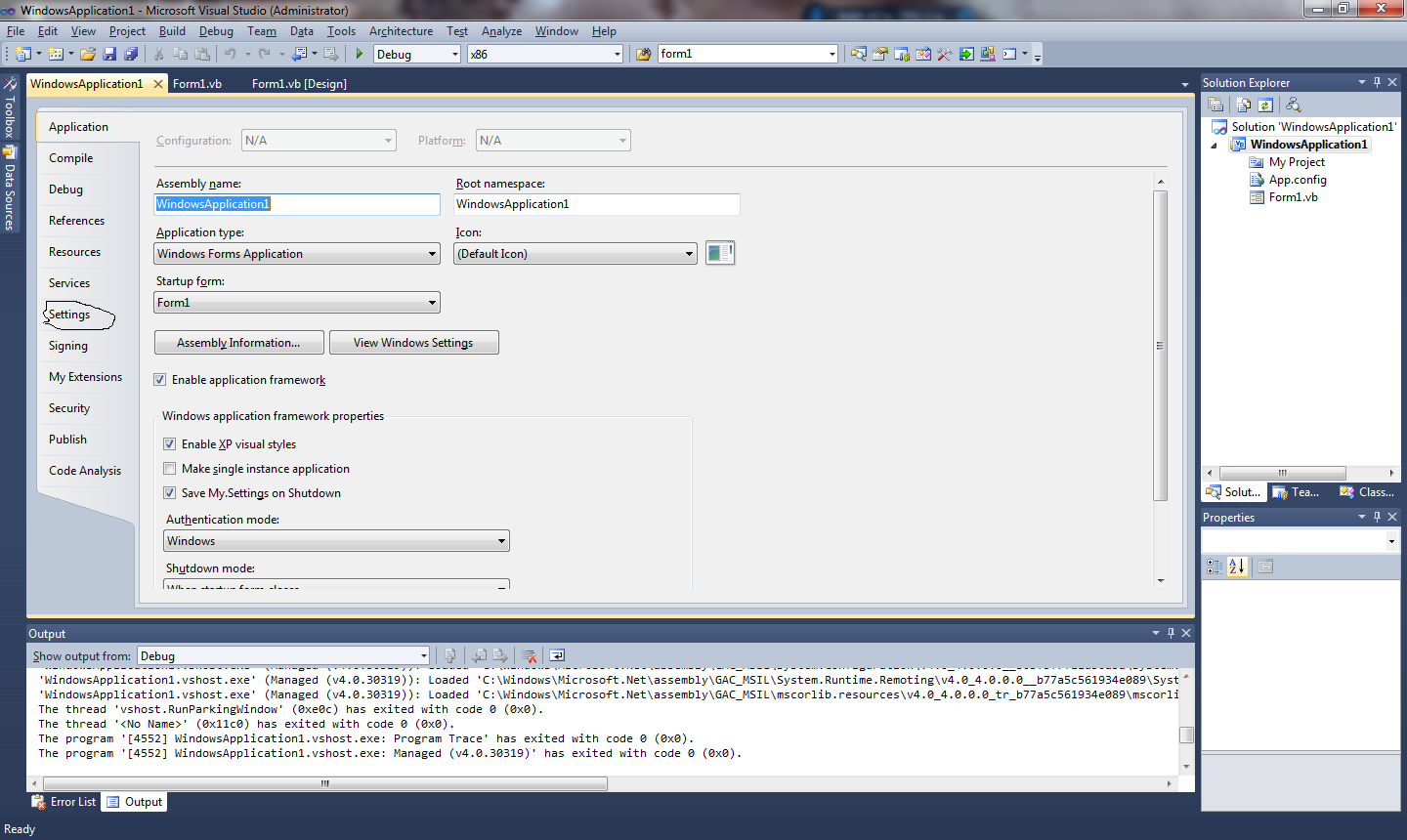The image size is (1407, 840).
Task: Toggle Enable XP visual styles checkbox
Action: click(170, 443)
